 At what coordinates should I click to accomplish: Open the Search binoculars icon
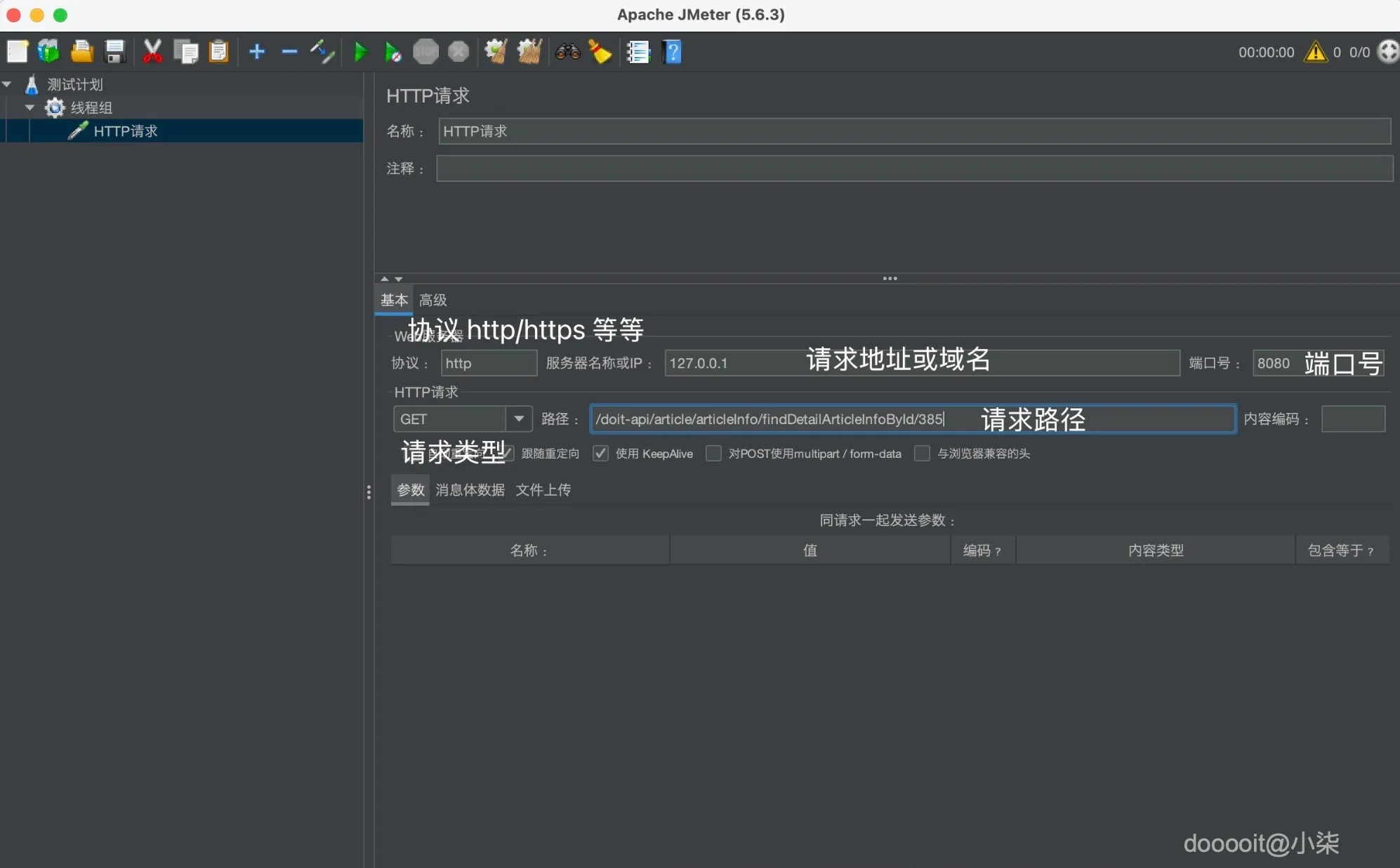tap(567, 51)
